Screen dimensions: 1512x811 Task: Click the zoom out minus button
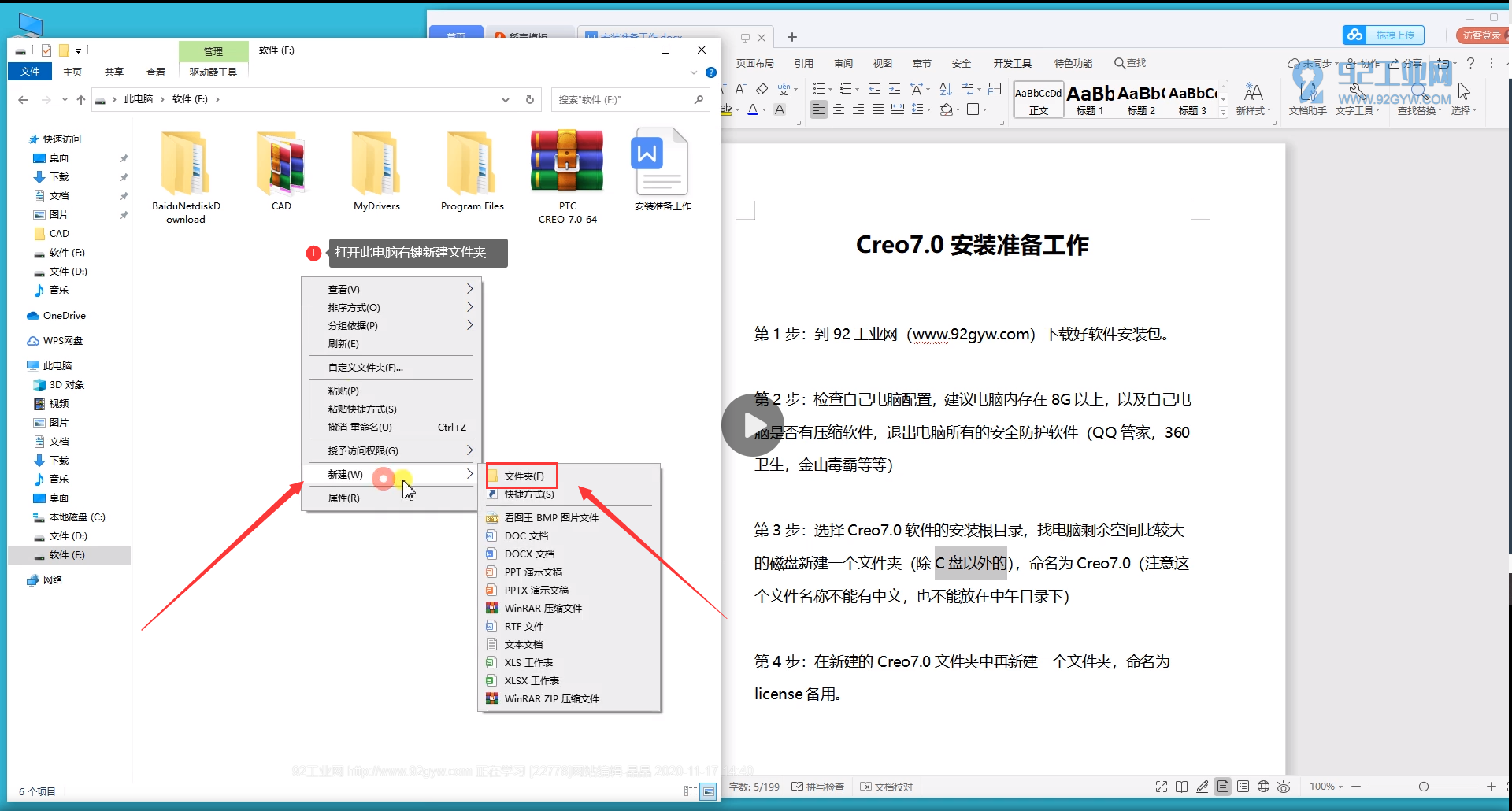click(x=1356, y=787)
